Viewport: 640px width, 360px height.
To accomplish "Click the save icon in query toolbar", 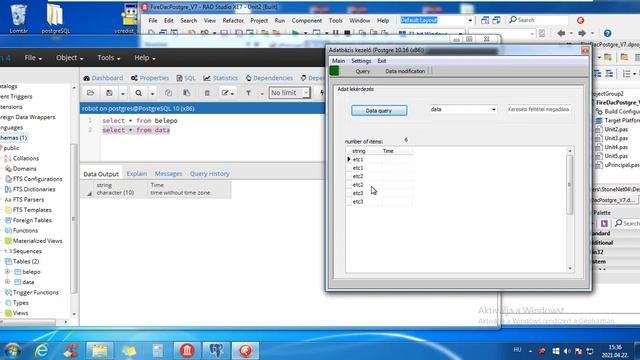I will pos(109,93).
